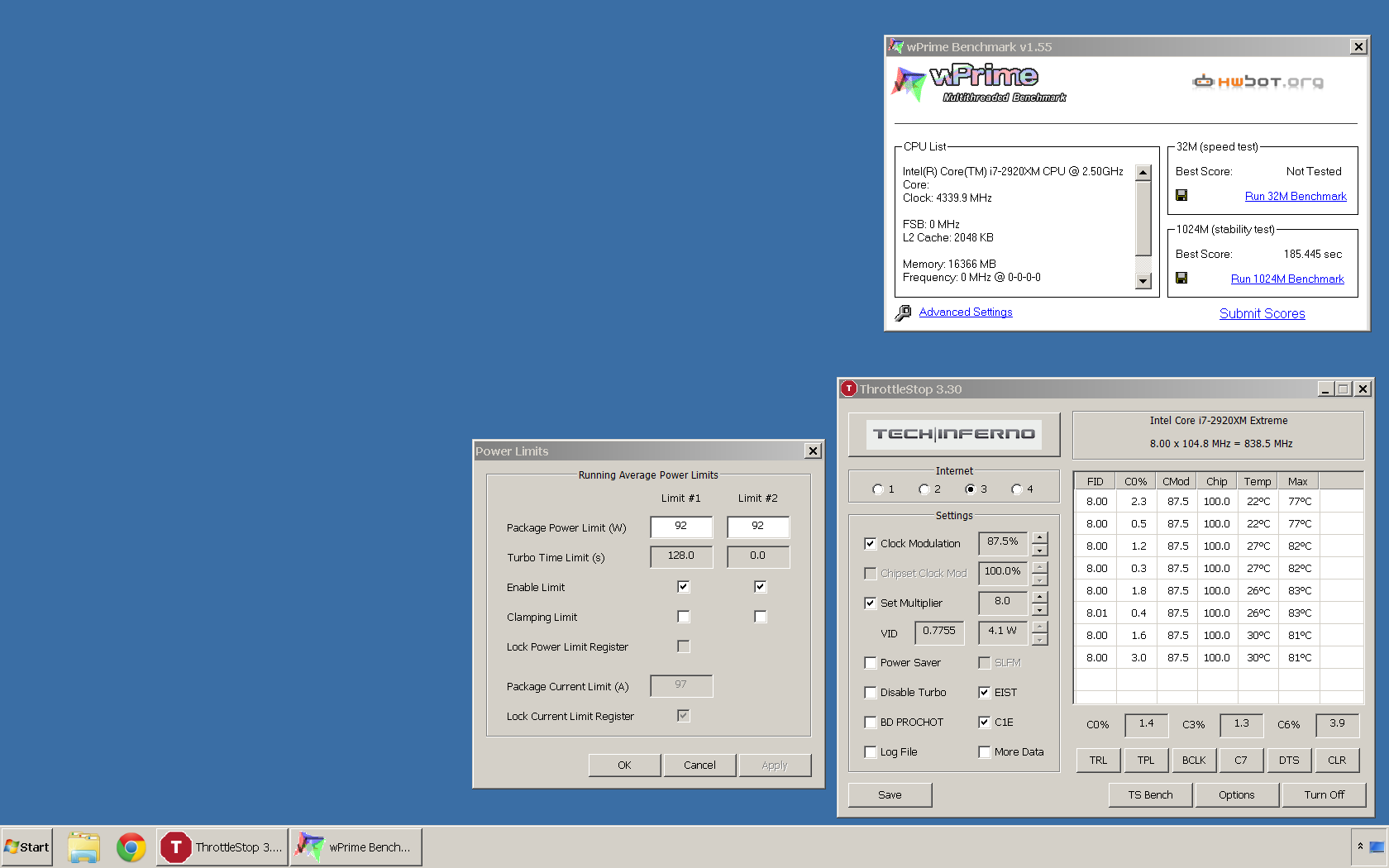Open the HWBOT.org logo

1258,81
